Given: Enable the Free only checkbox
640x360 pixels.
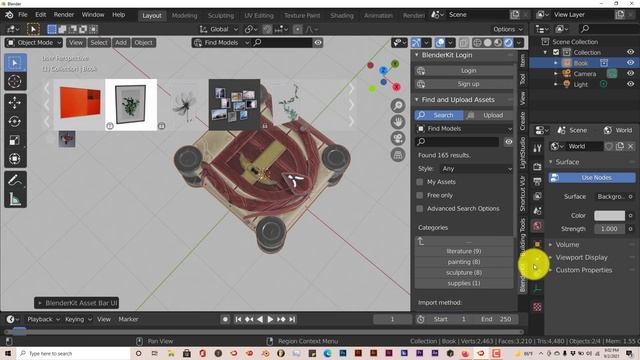Looking at the screenshot, I should [x=420, y=196].
